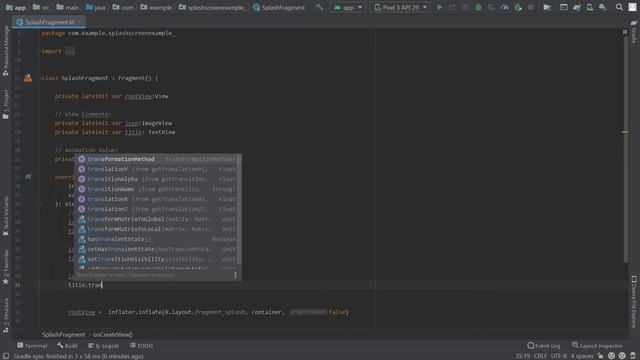Click the Make Project hammer icon
Image resolution: width=640 pixels, height=360 pixels.
click(319, 7)
